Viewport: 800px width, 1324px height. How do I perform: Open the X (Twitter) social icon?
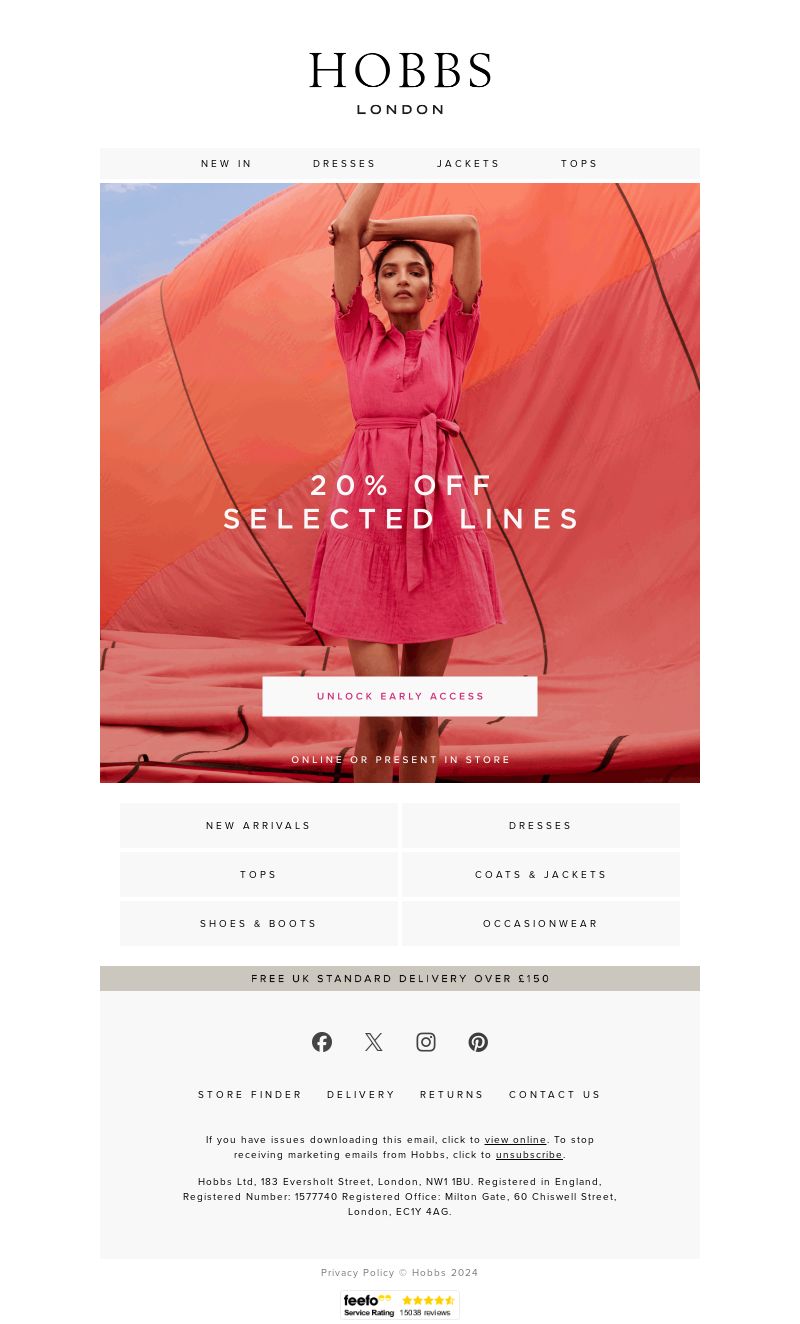pyautogui.click(x=374, y=1042)
